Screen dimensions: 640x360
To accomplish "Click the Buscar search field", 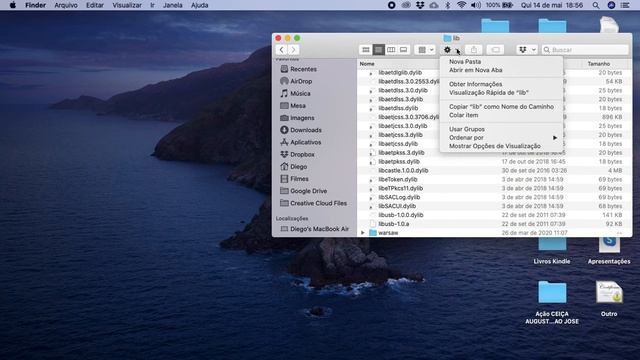I will pyautogui.click(x=585, y=50).
